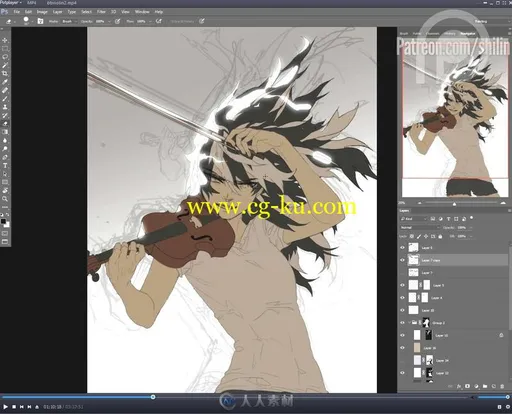Swap foreground and background colors

click(x=8, y=215)
